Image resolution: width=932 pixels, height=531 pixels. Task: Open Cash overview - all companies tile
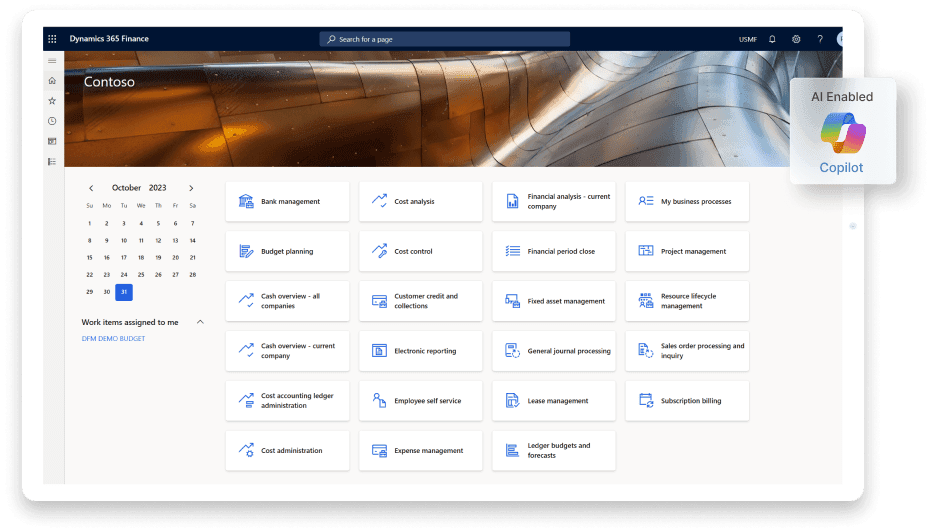click(287, 301)
